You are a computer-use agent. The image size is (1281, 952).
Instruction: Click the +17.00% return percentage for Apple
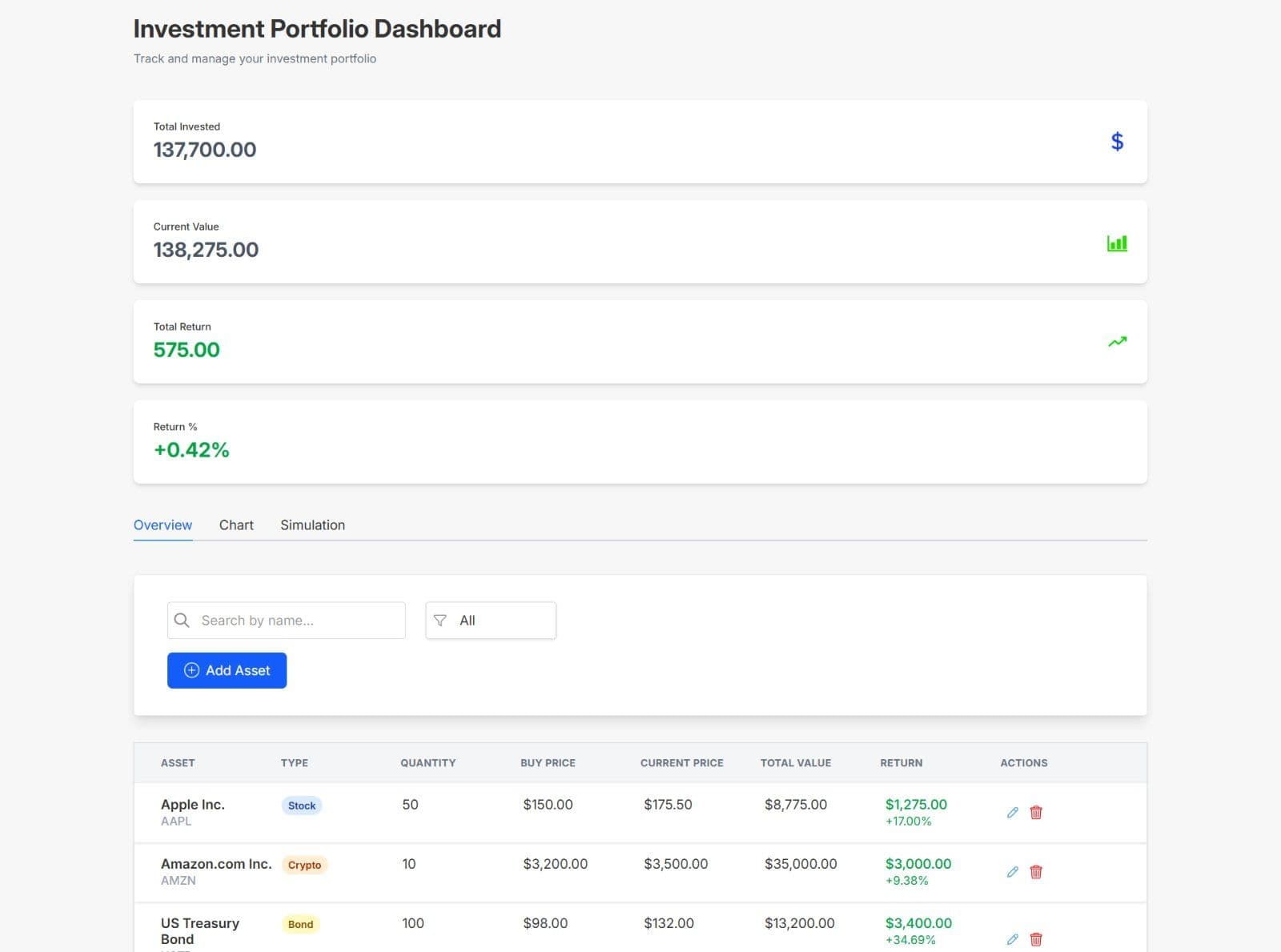(909, 821)
